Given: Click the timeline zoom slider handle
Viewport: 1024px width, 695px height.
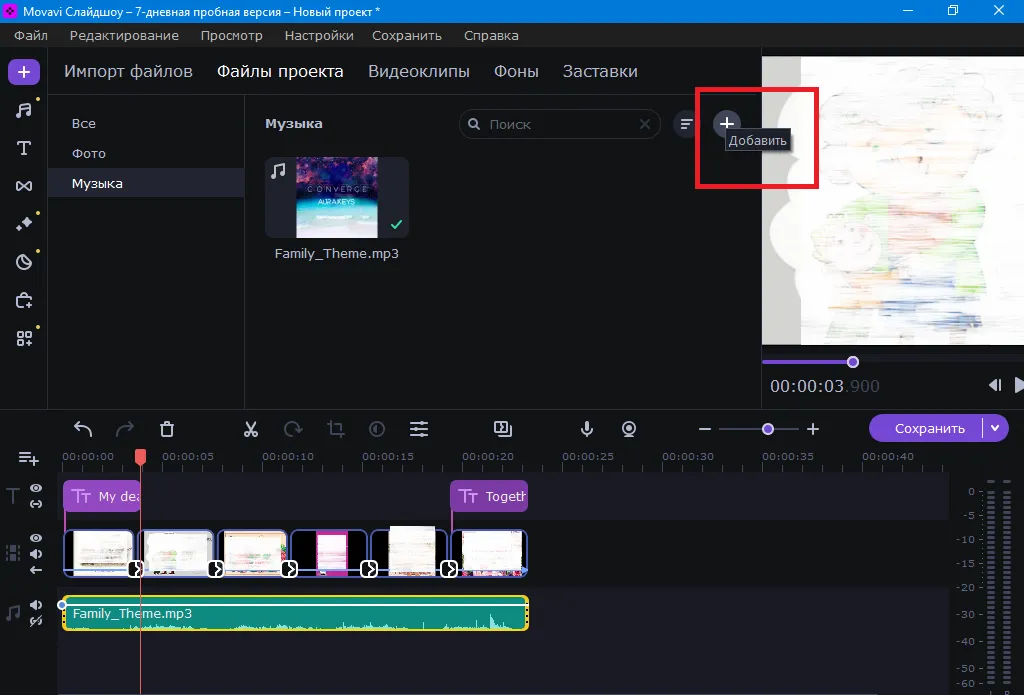Looking at the screenshot, I should point(768,429).
